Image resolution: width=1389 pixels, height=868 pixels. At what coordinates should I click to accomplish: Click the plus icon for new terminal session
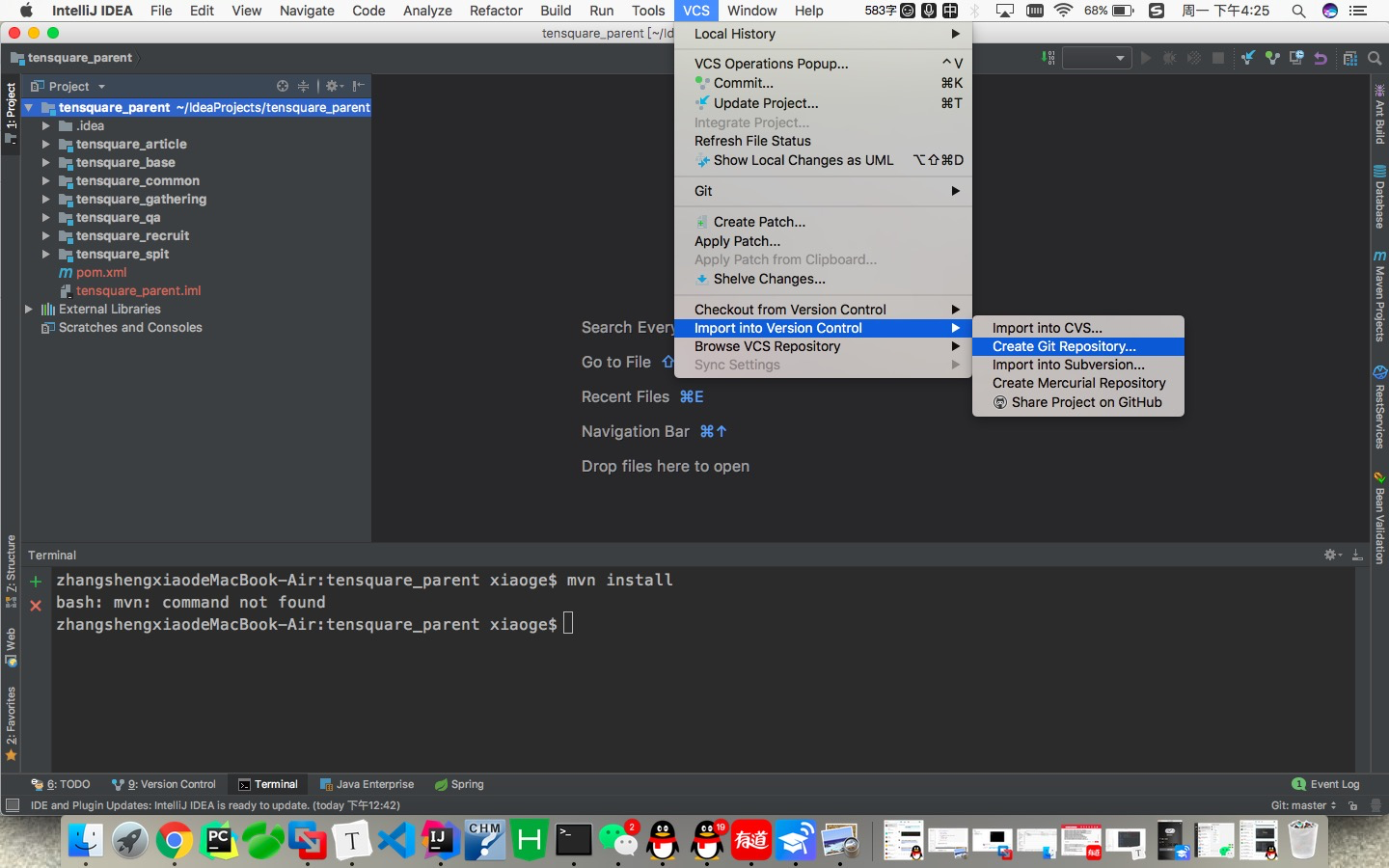pos(36,582)
